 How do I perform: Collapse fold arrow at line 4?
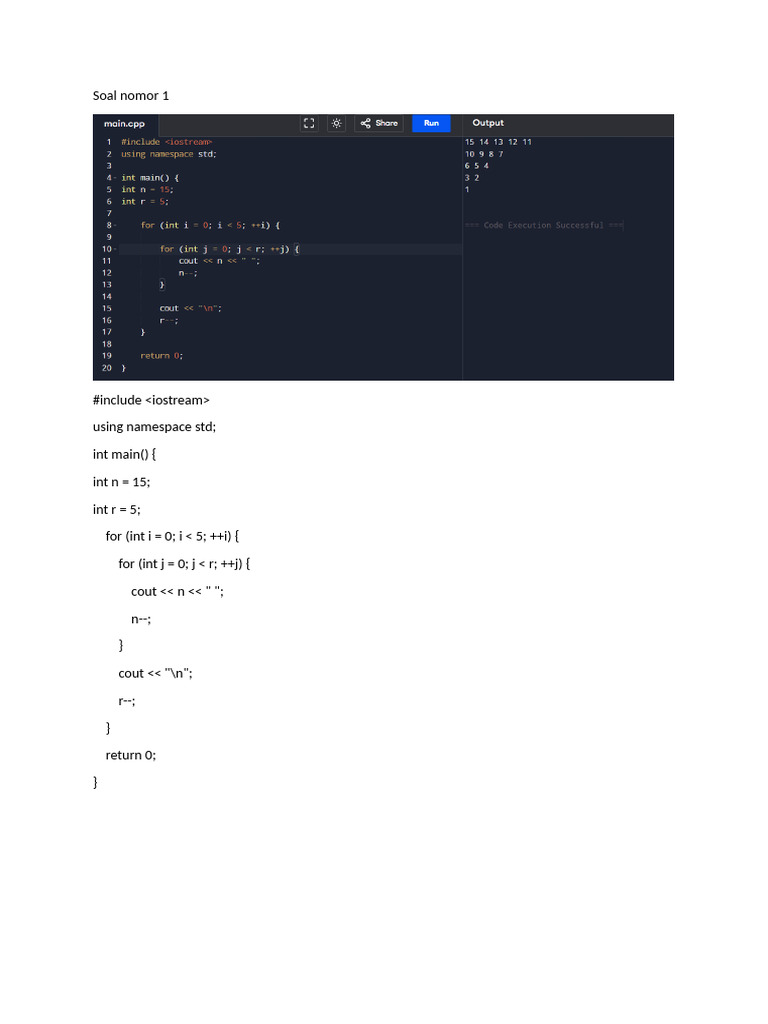tap(116, 178)
